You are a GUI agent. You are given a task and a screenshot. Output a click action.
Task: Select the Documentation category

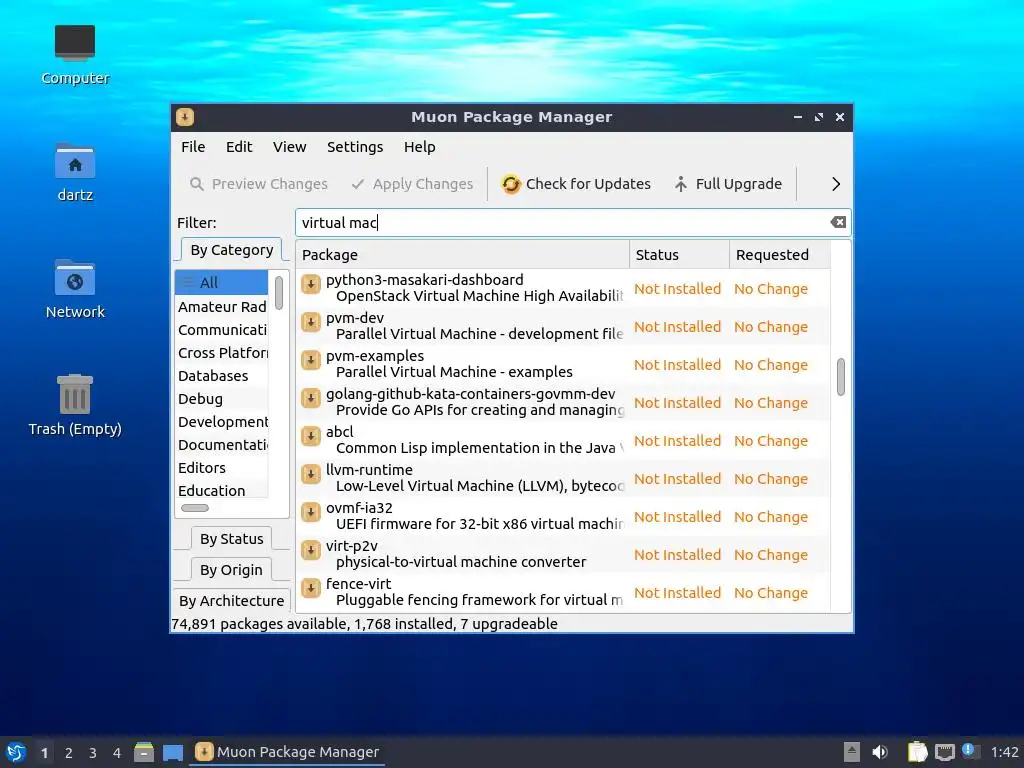tap(221, 445)
